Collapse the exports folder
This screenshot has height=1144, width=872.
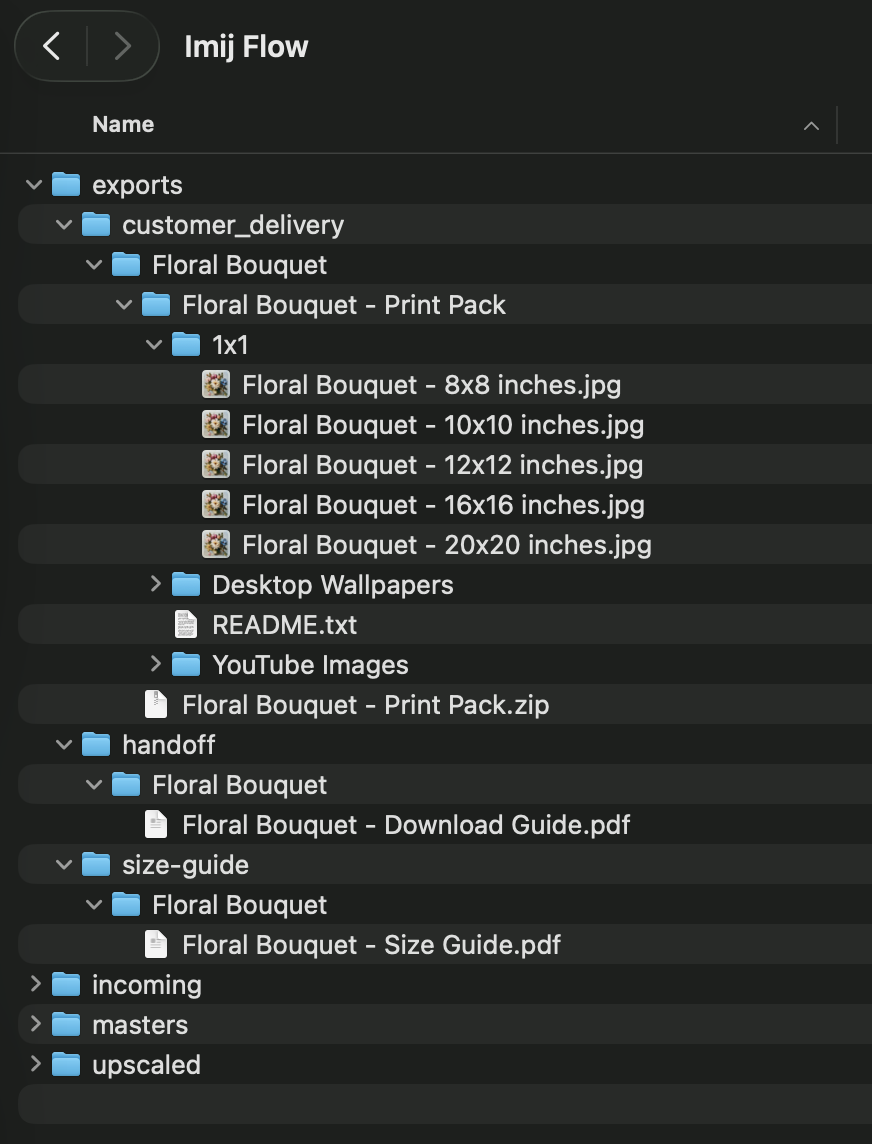[x=33, y=184]
